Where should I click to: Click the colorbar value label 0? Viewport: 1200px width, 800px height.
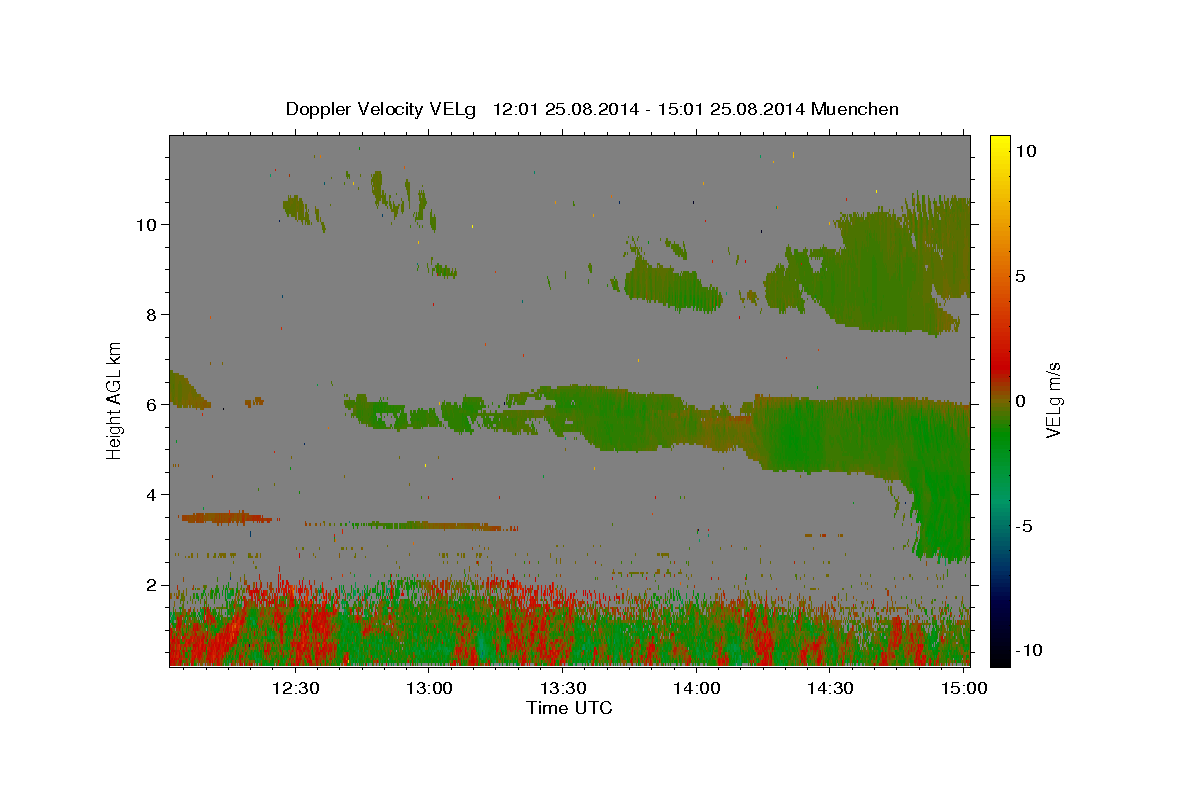tap(1021, 401)
